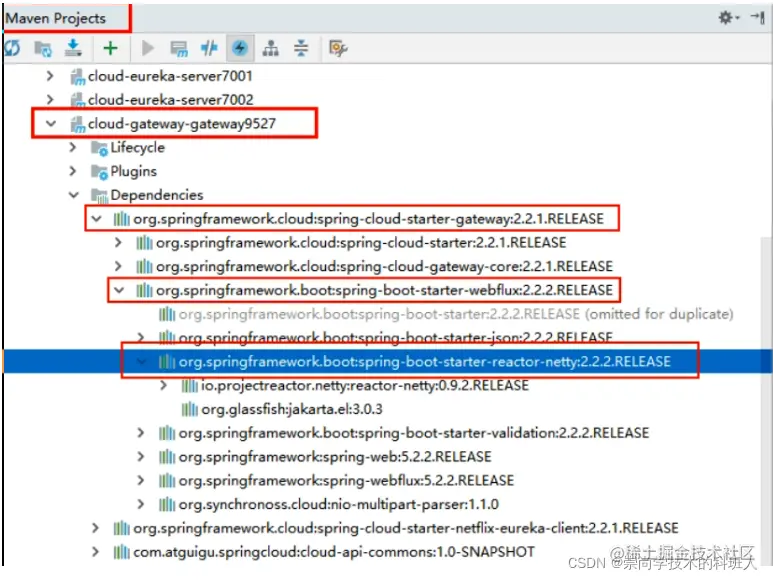773x580 pixels.
Task: Select the Plugins folder
Action: coord(134,171)
